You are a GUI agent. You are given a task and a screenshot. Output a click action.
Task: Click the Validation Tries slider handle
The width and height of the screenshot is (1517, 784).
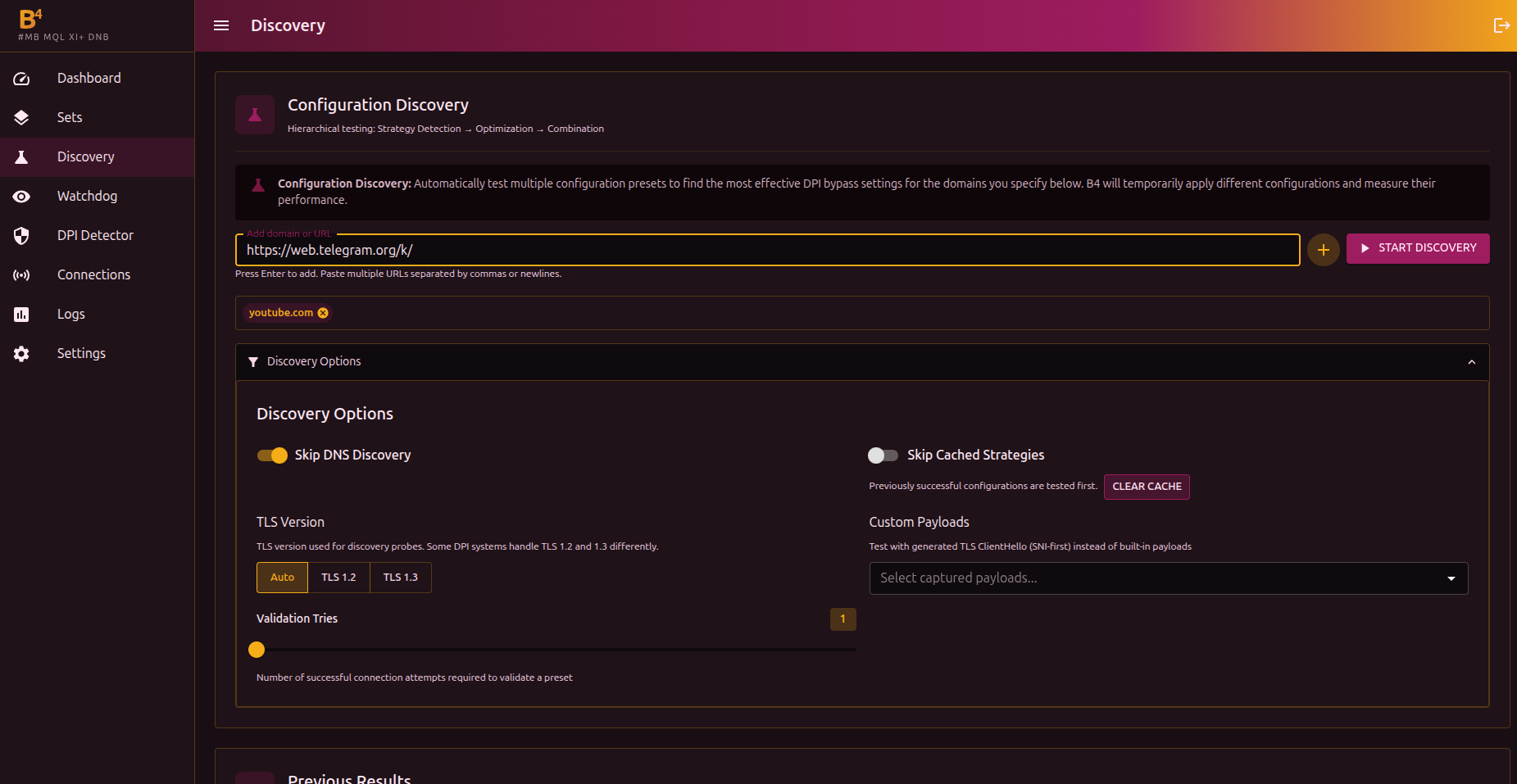[257, 650]
